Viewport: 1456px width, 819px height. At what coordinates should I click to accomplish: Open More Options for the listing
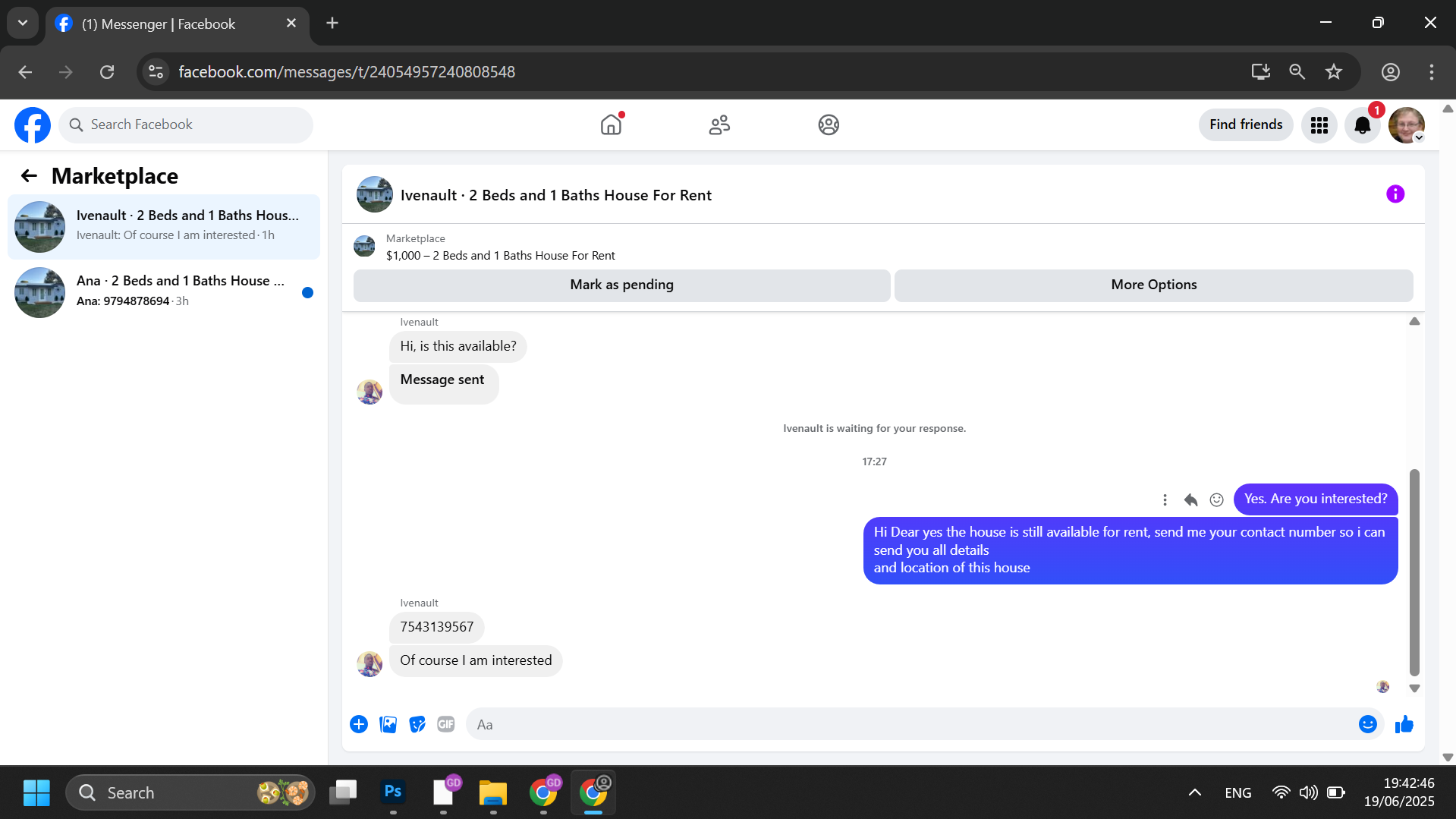(x=1153, y=285)
